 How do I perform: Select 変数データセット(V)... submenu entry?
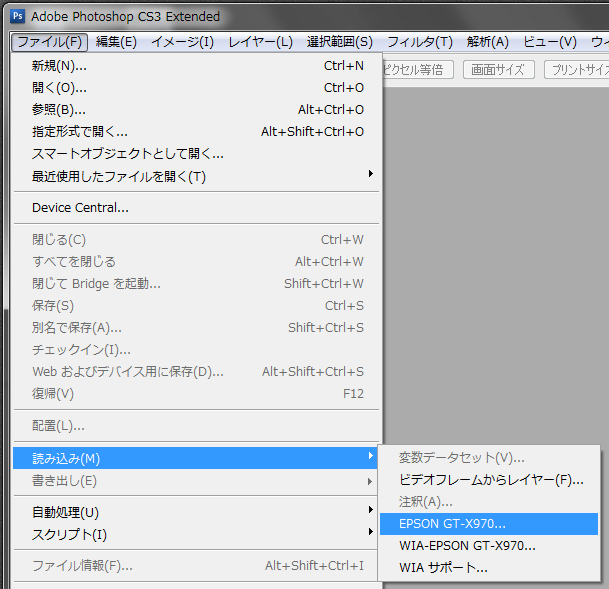click(489, 458)
